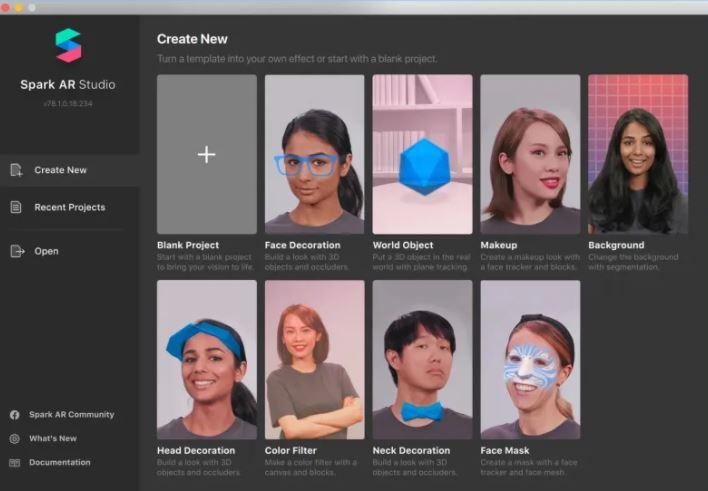The width and height of the screenshot is (708, 491).
Task: Click the Open file arrow icon
Action: 16,251
